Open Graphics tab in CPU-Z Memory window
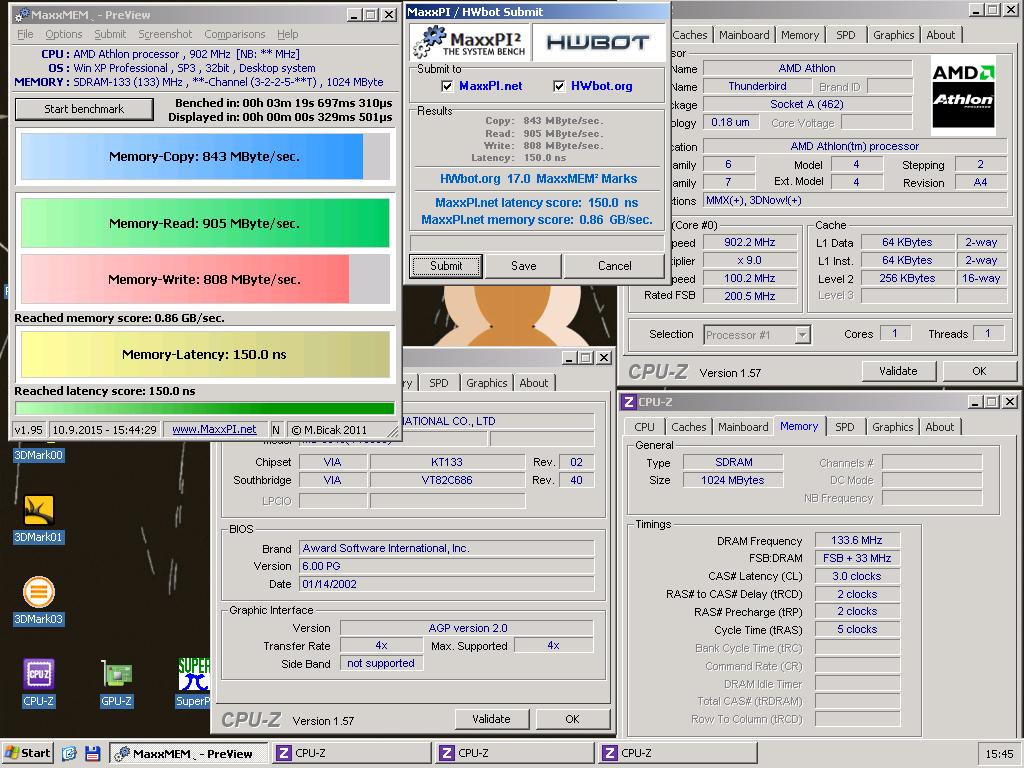Image resolution: width=1024 pixels, height=768 pixels. [892, 427]
